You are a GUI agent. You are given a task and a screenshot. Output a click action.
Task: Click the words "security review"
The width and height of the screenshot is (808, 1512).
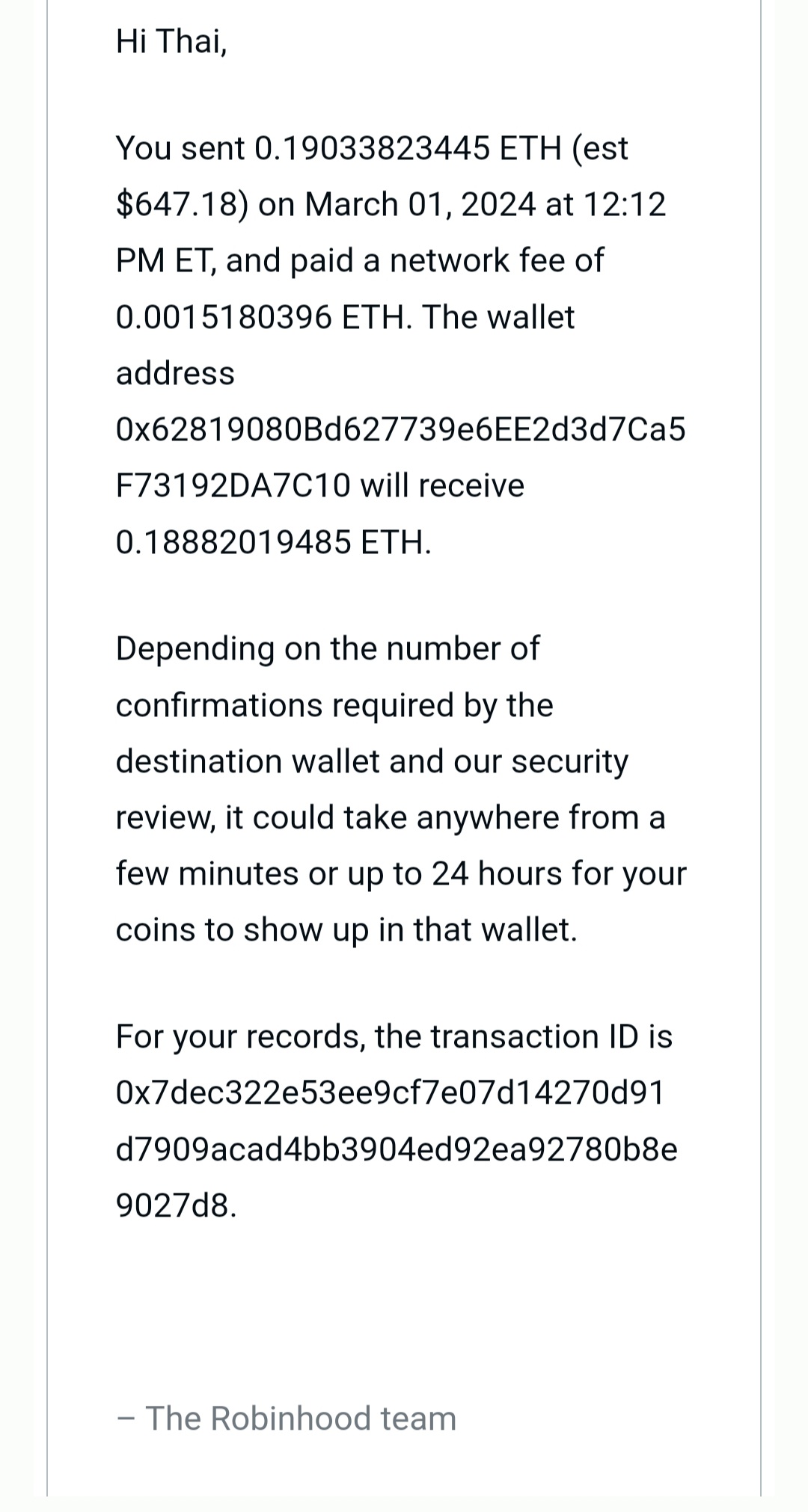(x=570, y=761)
